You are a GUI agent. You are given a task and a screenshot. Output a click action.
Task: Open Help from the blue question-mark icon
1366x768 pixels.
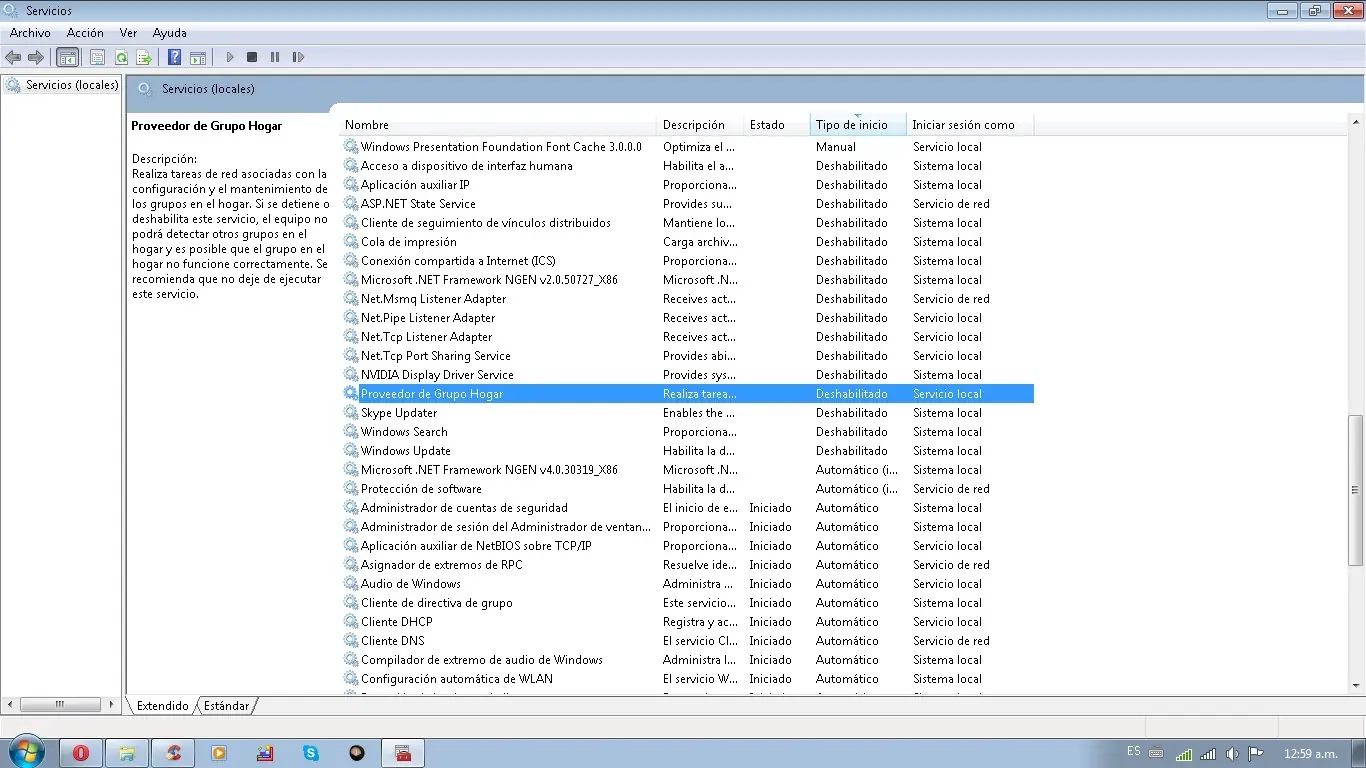tap(174, 57)
